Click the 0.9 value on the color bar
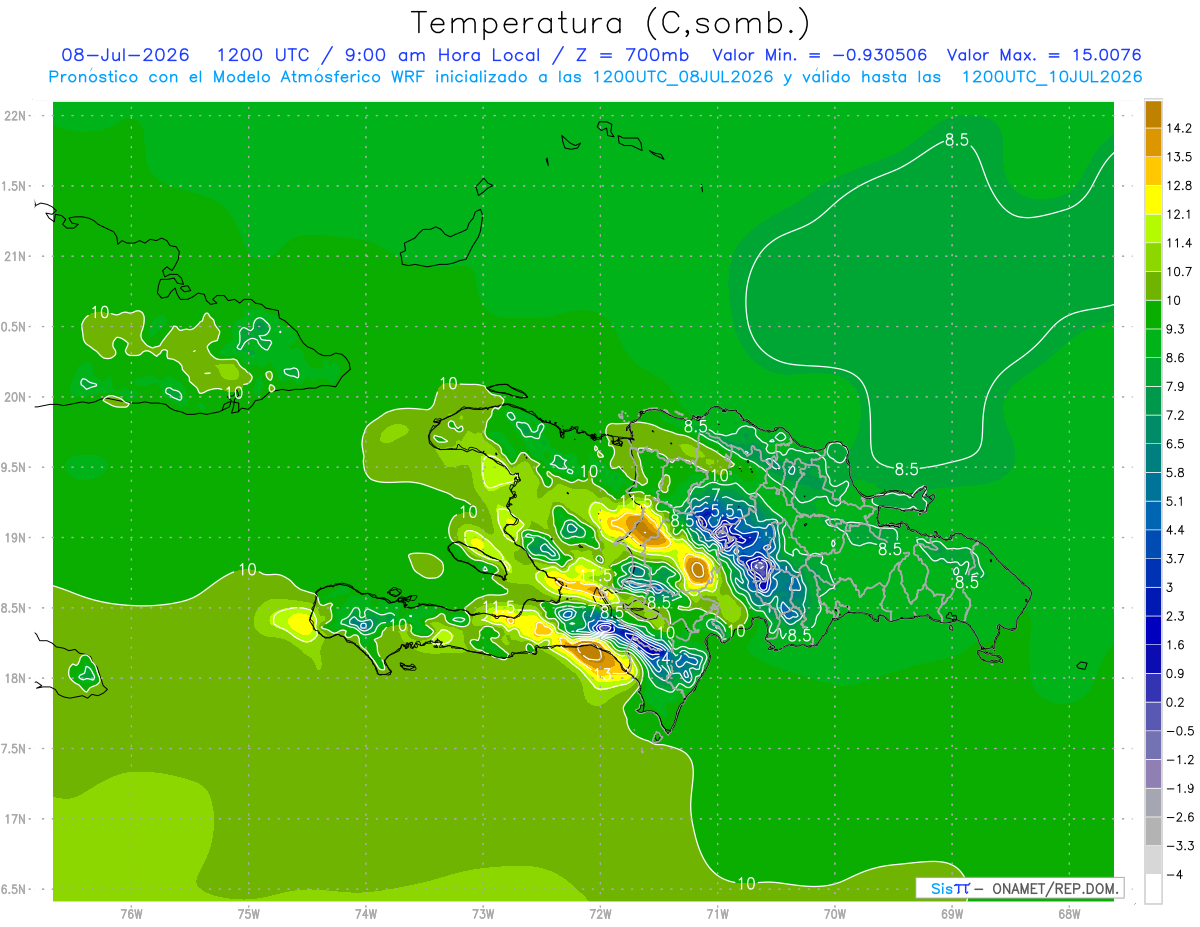Image resolution: width=1200 pixels, height=927 pixels. click(1175, 673)
